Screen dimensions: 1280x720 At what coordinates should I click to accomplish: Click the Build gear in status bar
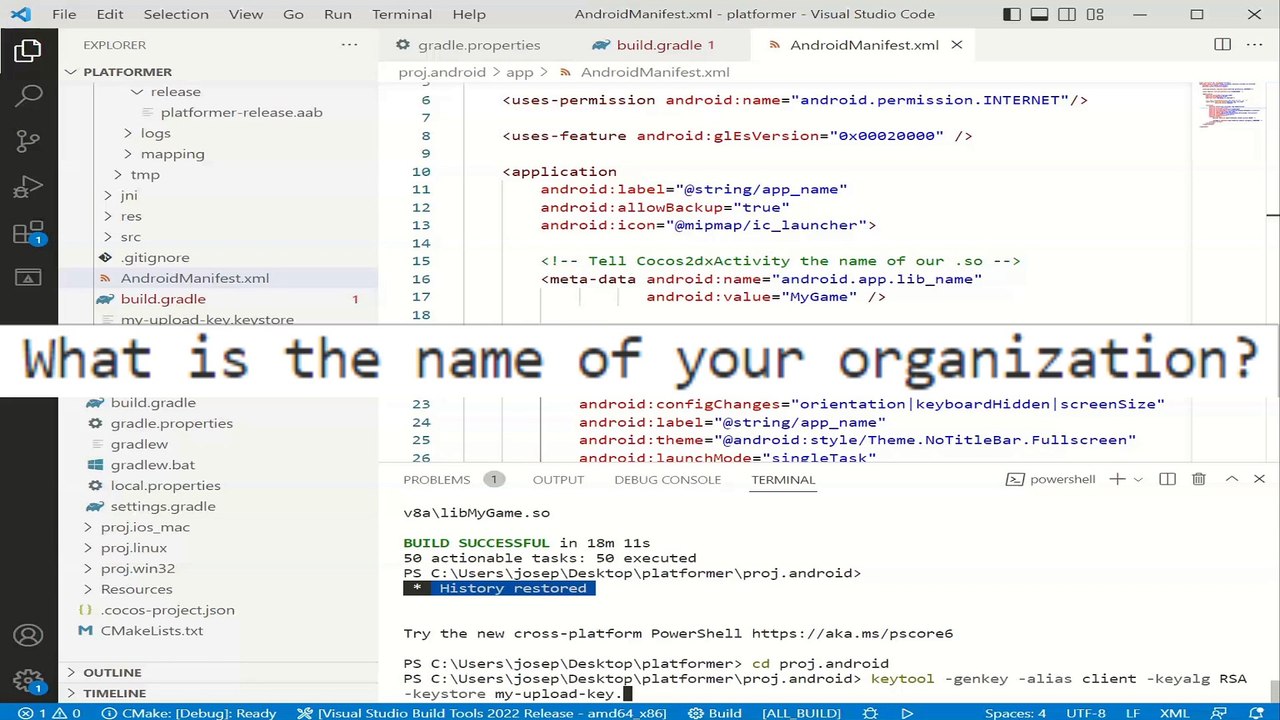[716, 713]
